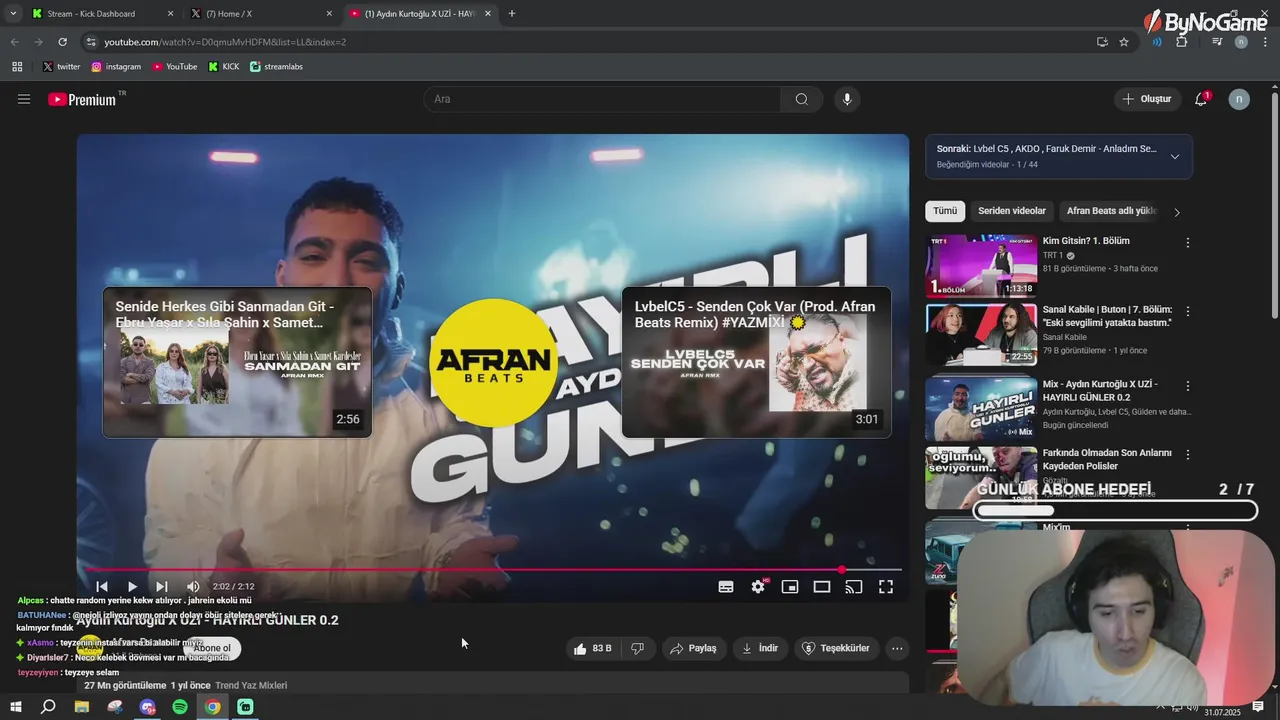Viewport: 1280px width, 720px height.
Task: Select the Seriden videolar chip
Action: [1012, 211]
